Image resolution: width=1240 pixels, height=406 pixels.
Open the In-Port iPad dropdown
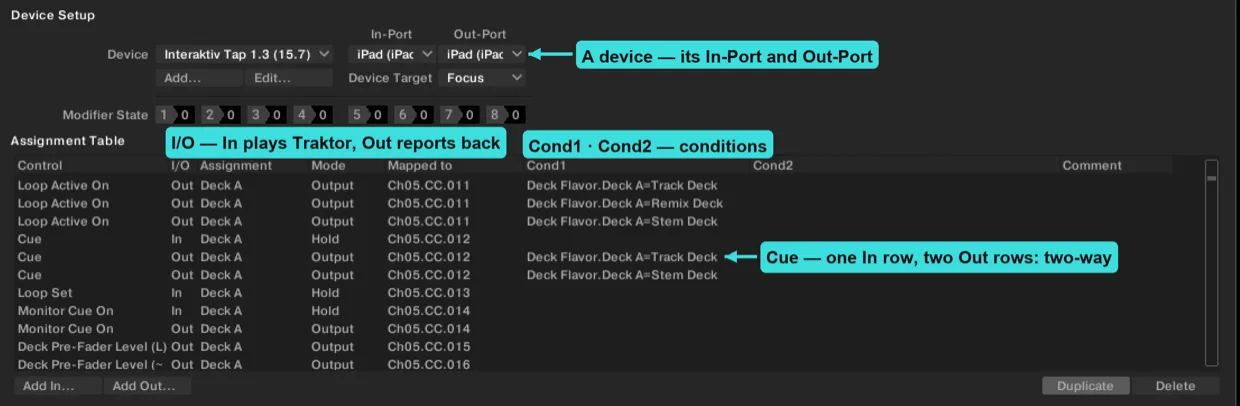point(391,54)
